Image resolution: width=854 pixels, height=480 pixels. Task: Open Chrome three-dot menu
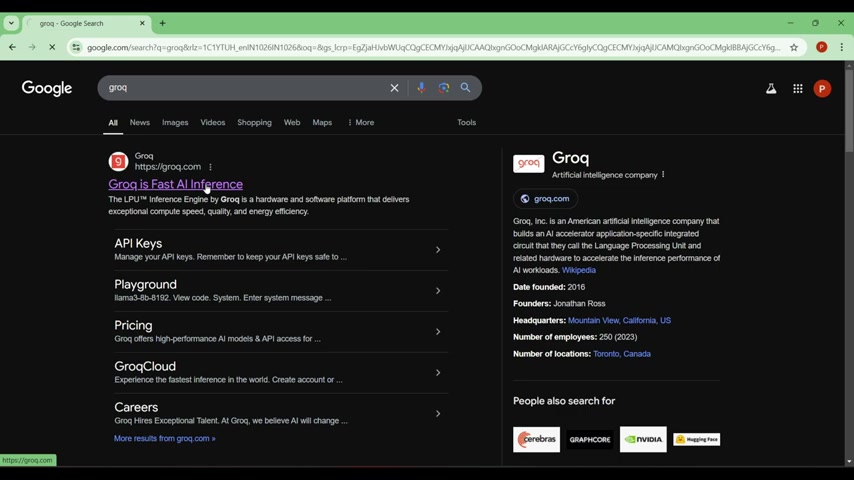[841, 47]
